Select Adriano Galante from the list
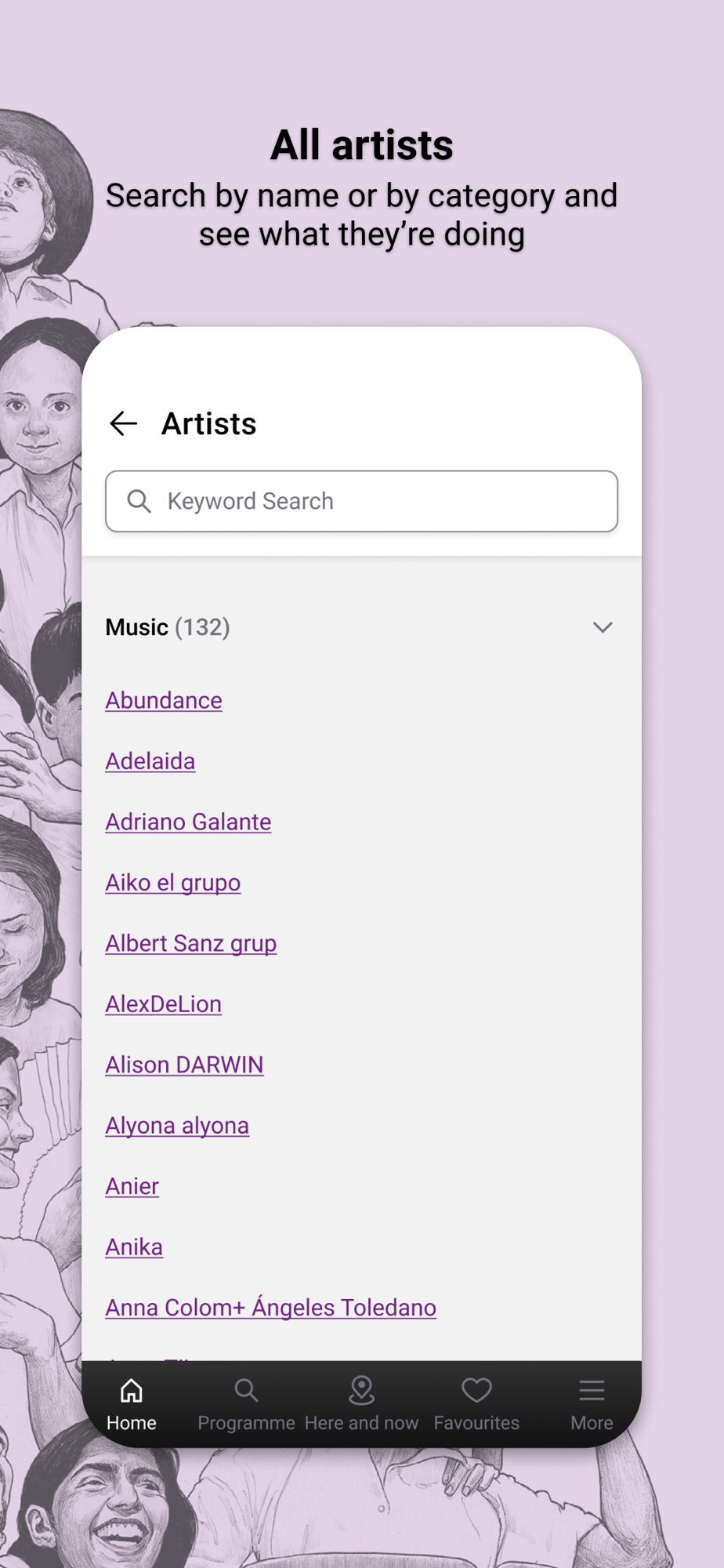Image resolution: width=724 pixels, height=1568 pixels. tap(188, 822)
